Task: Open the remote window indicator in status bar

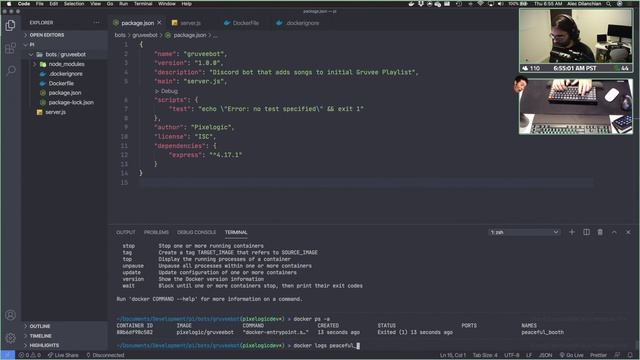Action: pos(7,355)
